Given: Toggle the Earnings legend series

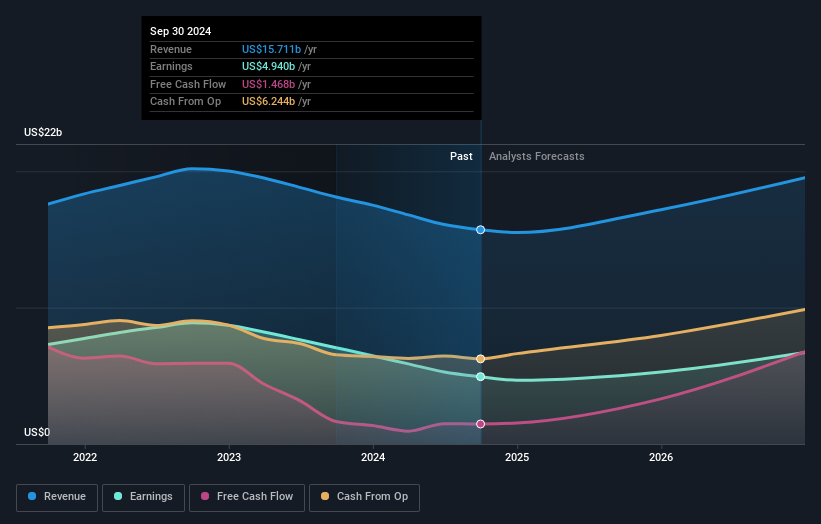Looking at the screenshot, I should [x=143, y=497].
